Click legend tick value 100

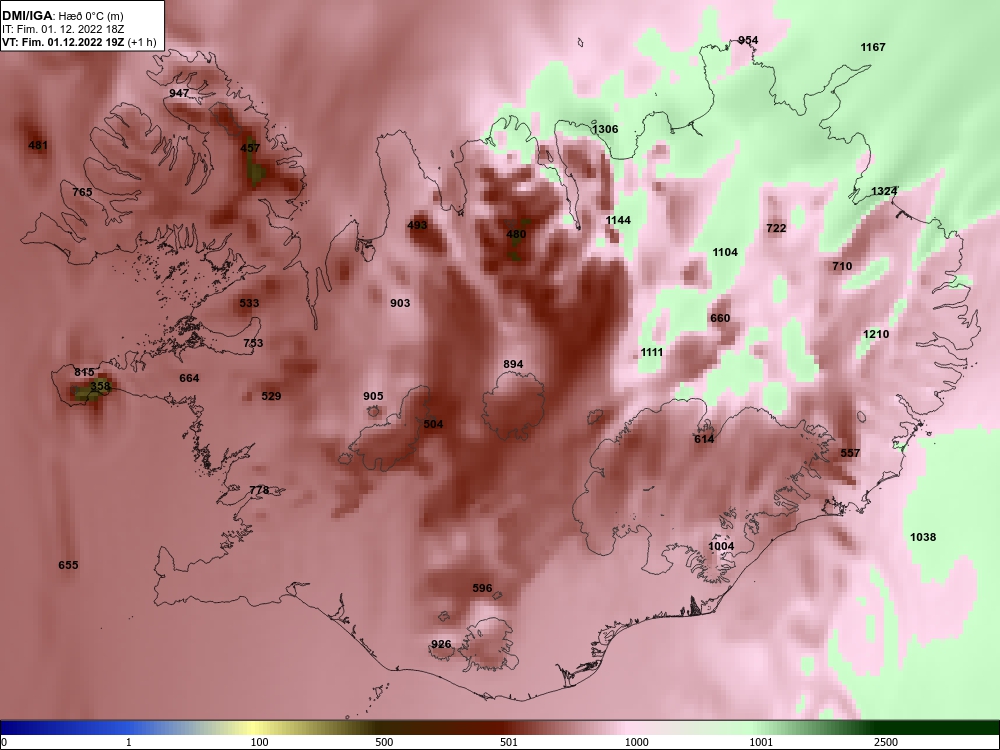tap(260, 742)
